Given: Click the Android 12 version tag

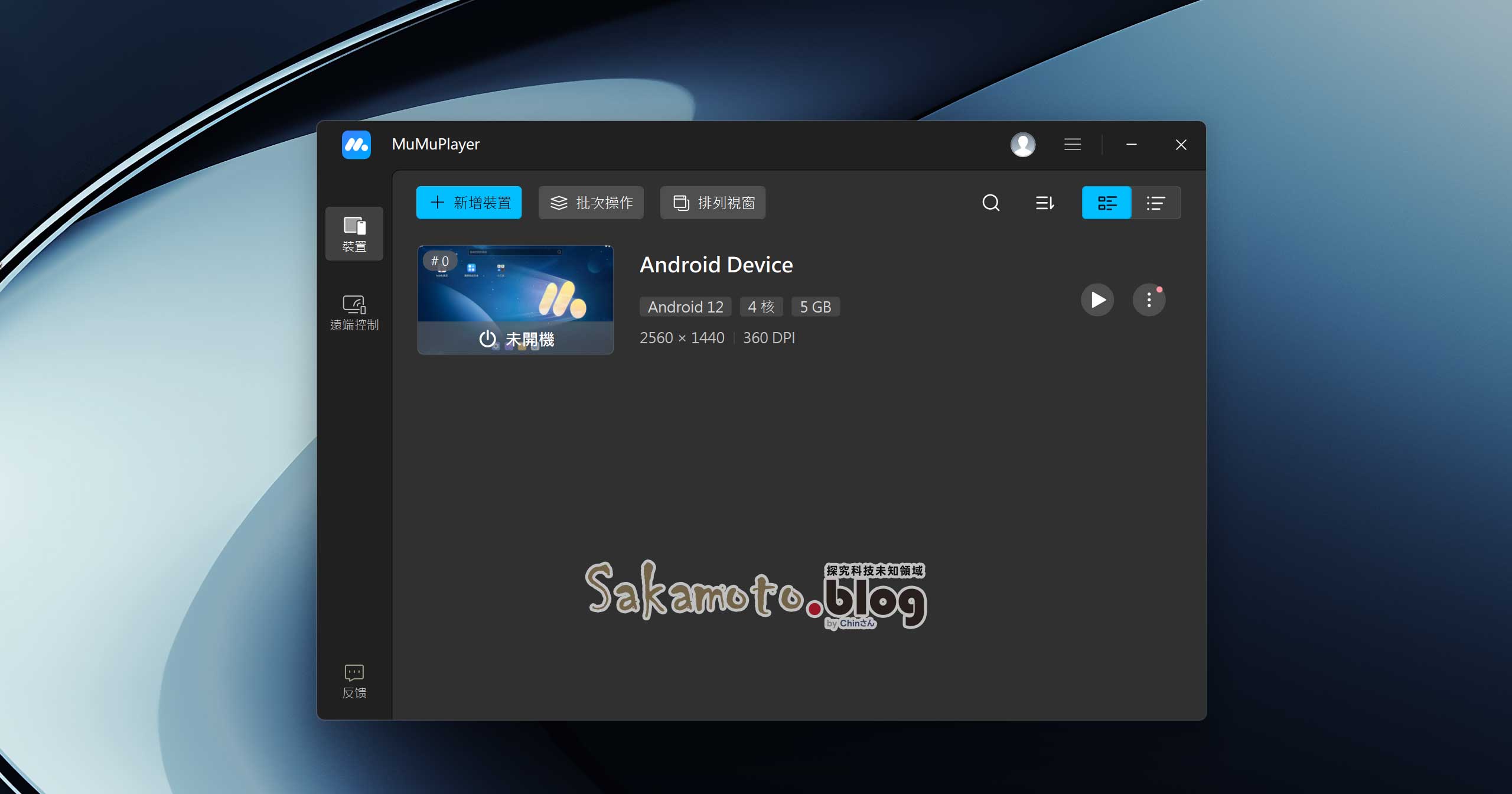Looking at the screenshot, I should [686, 307].
